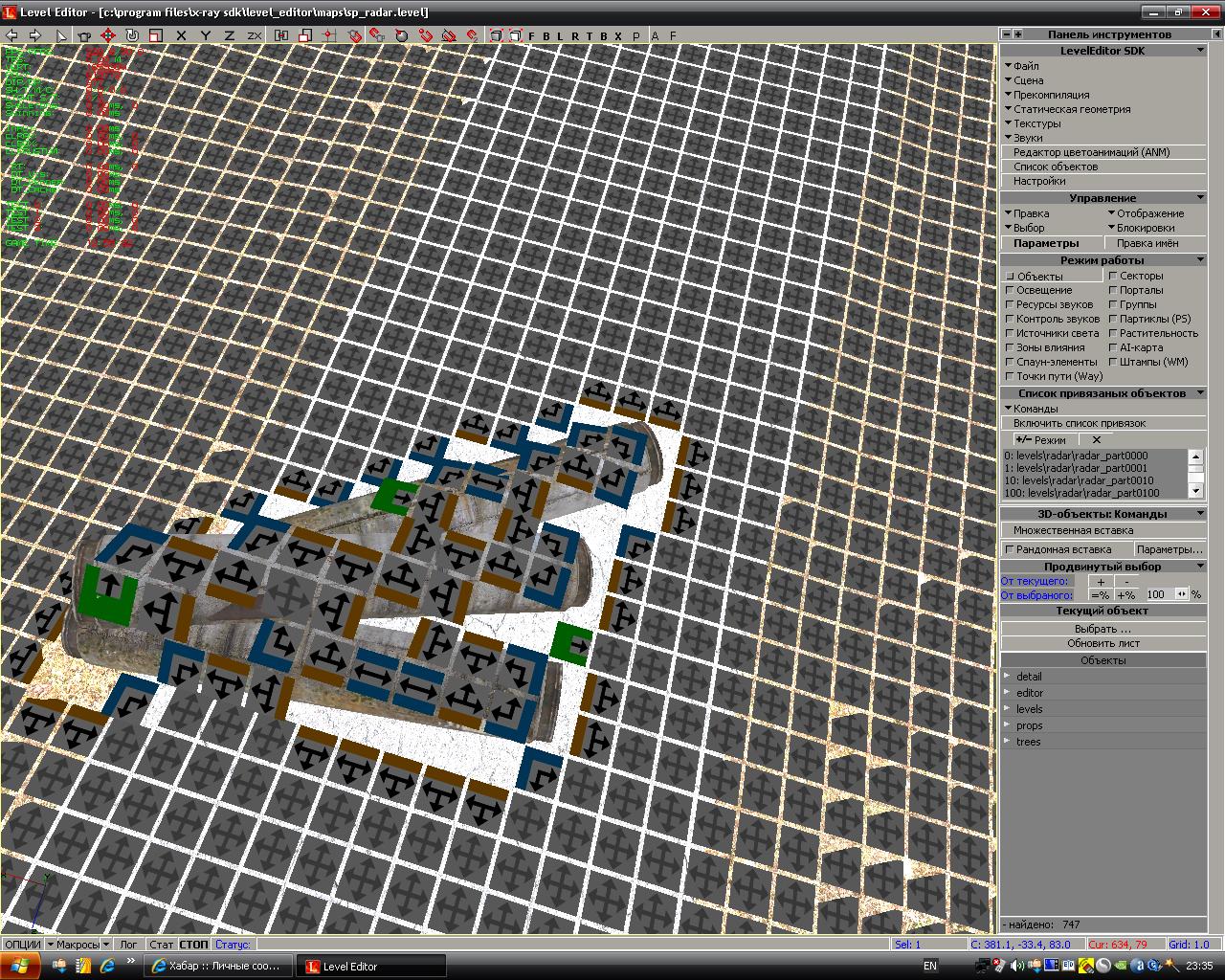This screenshot has width=1225, height=980.
Task: Switch to the Top view with T button
Action: [590, 35]
